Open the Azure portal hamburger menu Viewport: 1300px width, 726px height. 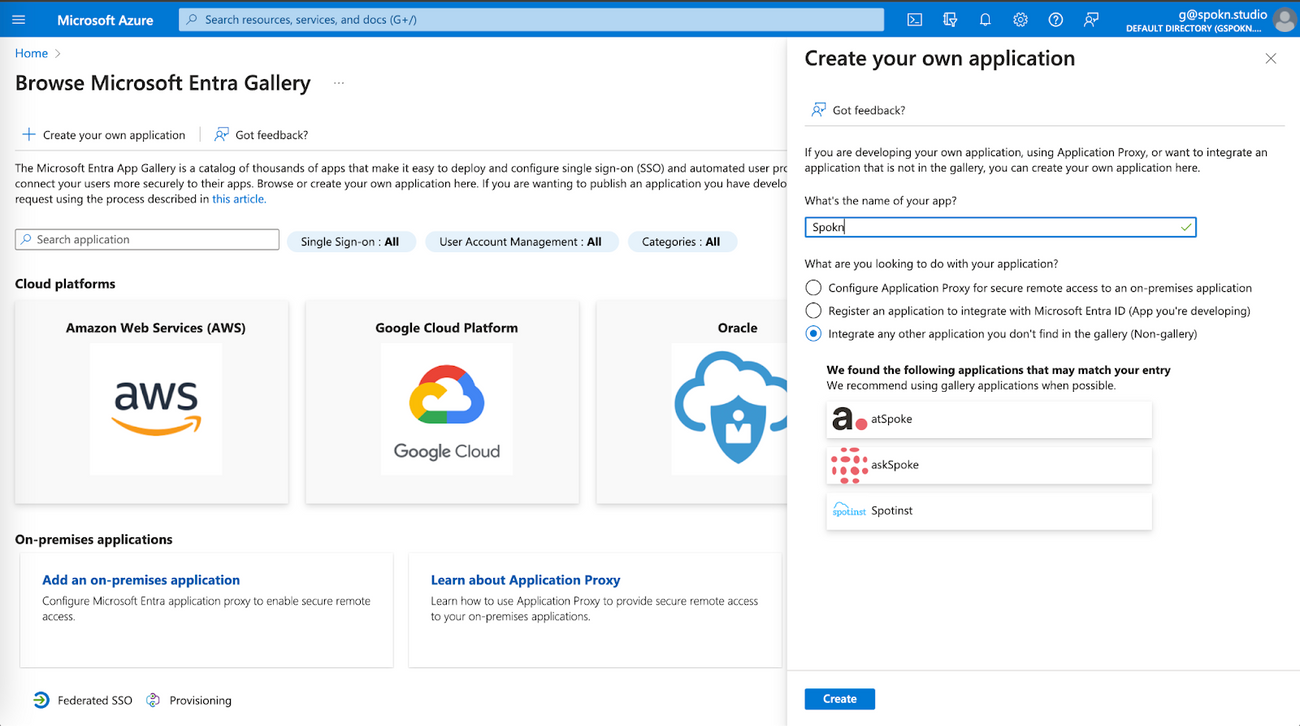[18, 19]
